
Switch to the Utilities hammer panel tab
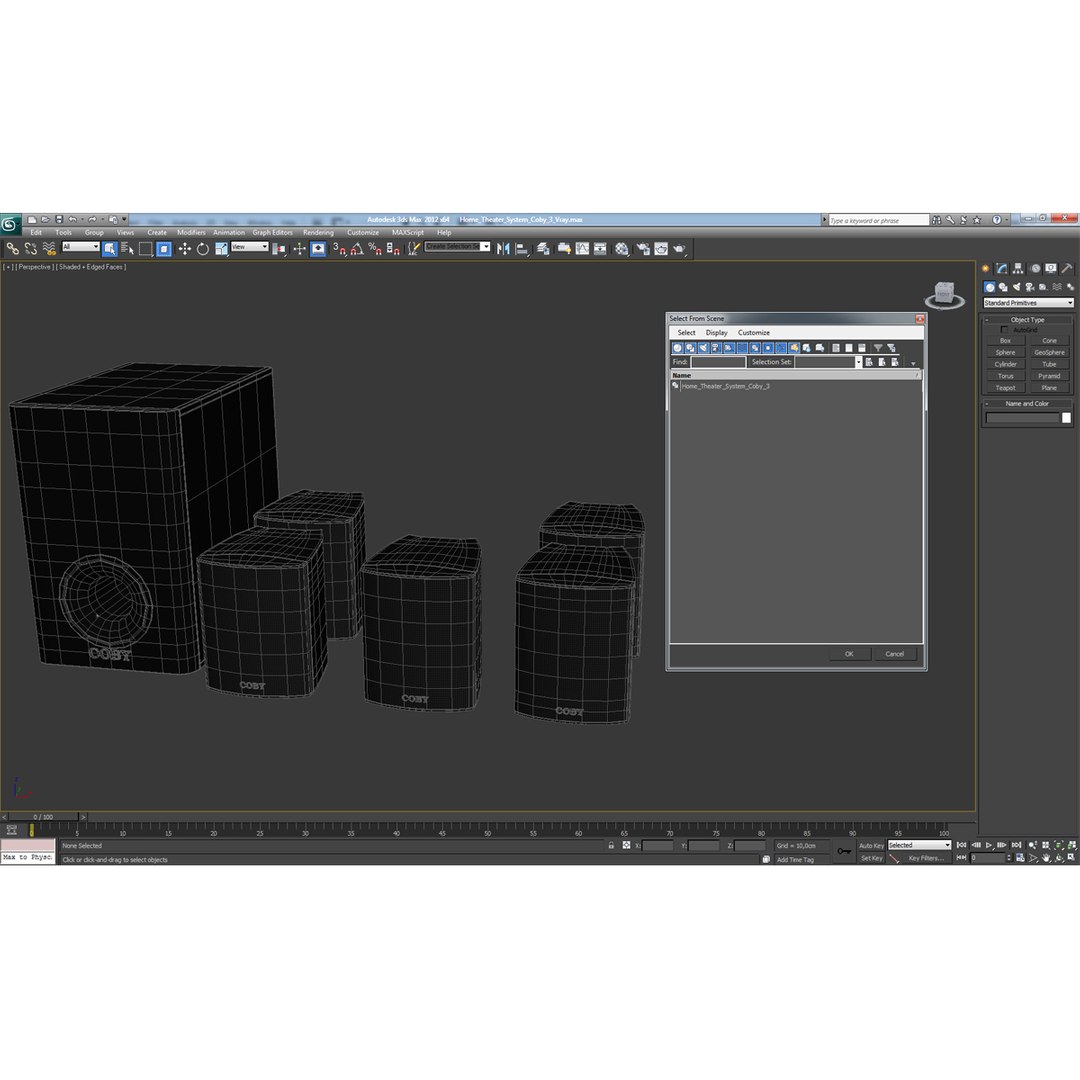pyautogui.click(x=1067, y=269)
